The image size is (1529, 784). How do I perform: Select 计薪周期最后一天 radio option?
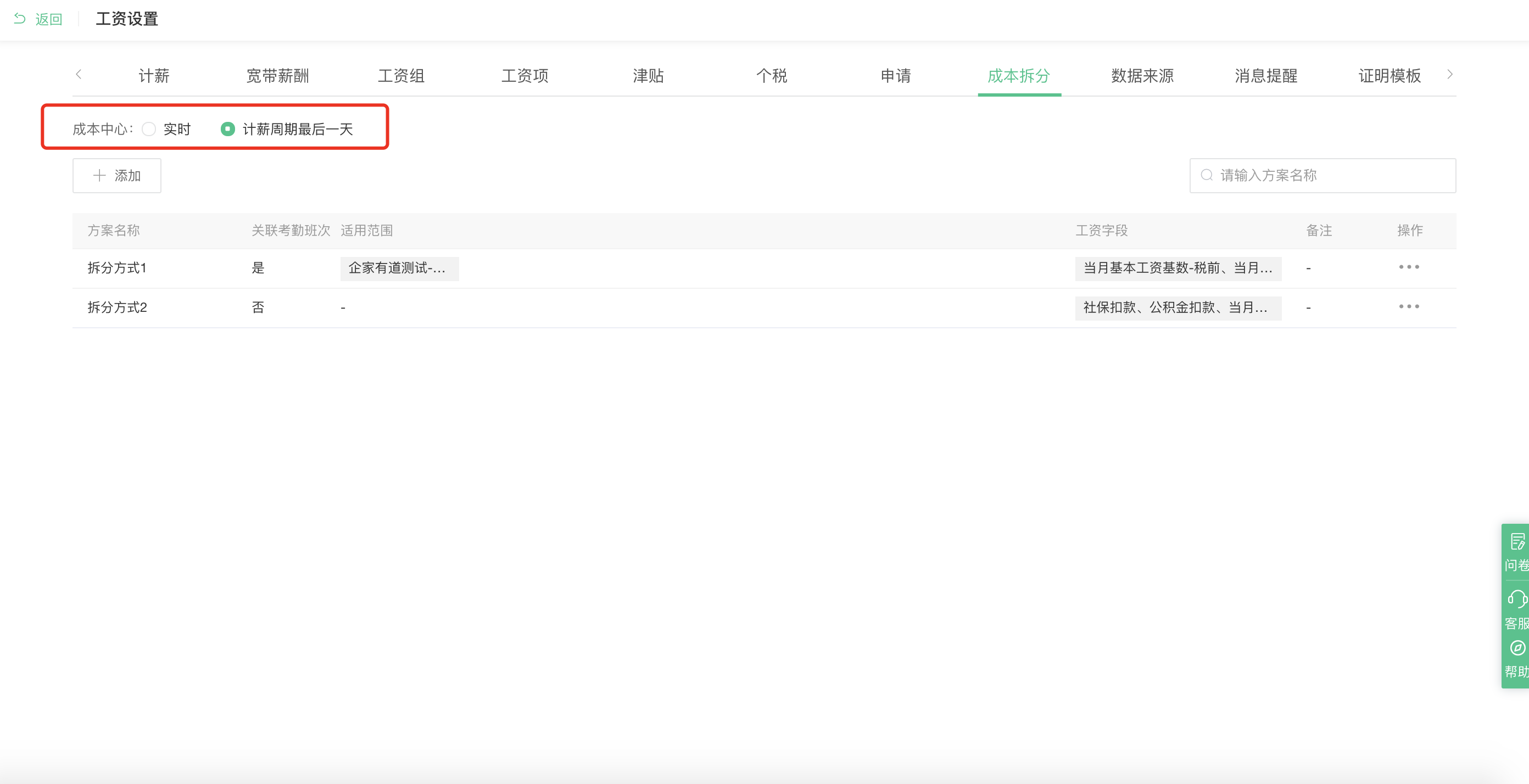click(x=228, y=129)
